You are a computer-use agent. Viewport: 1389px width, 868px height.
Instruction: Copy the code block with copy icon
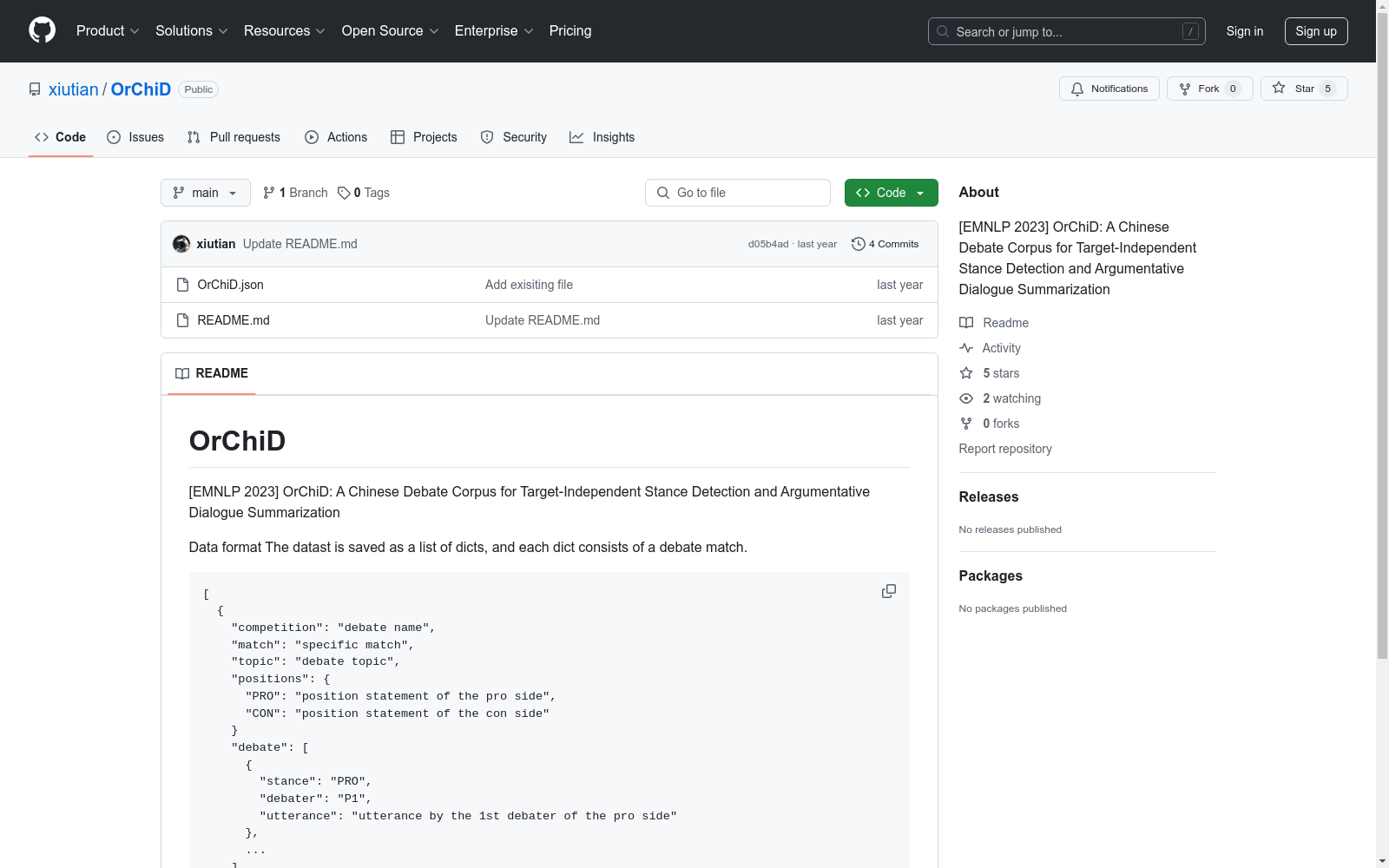point(889,591)
